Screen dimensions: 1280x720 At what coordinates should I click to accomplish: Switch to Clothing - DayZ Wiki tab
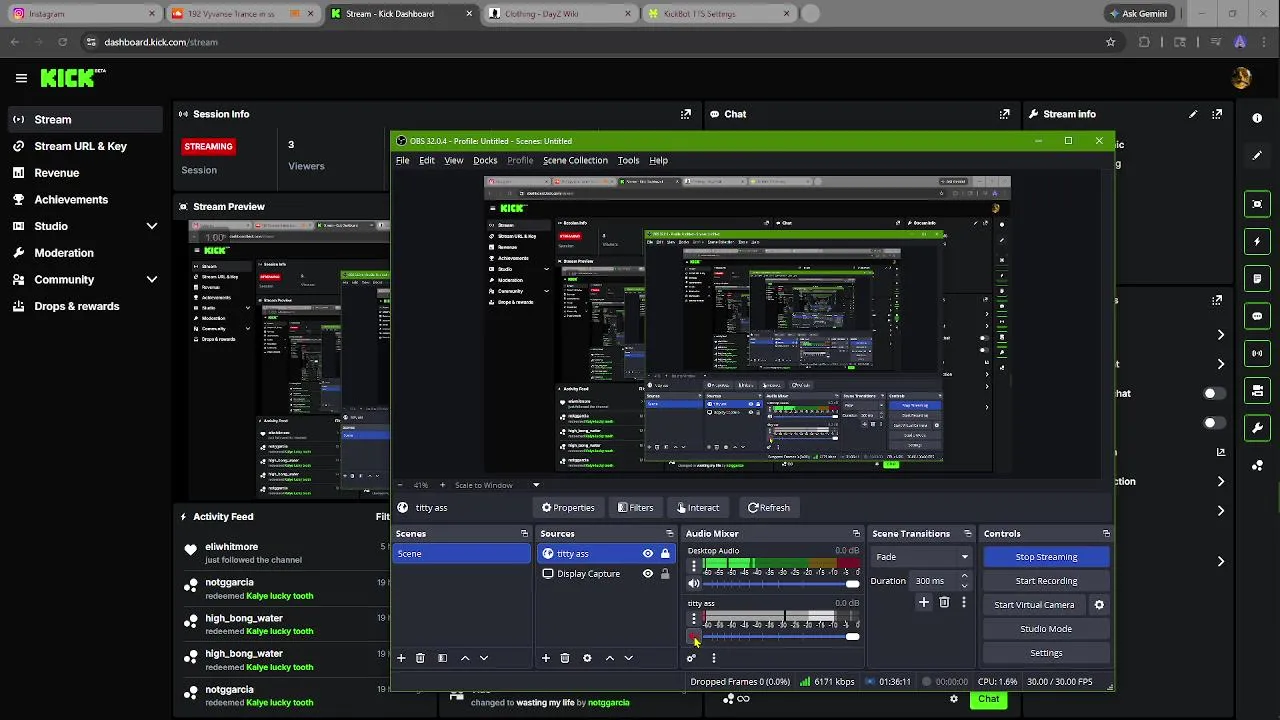pos(562,14)
